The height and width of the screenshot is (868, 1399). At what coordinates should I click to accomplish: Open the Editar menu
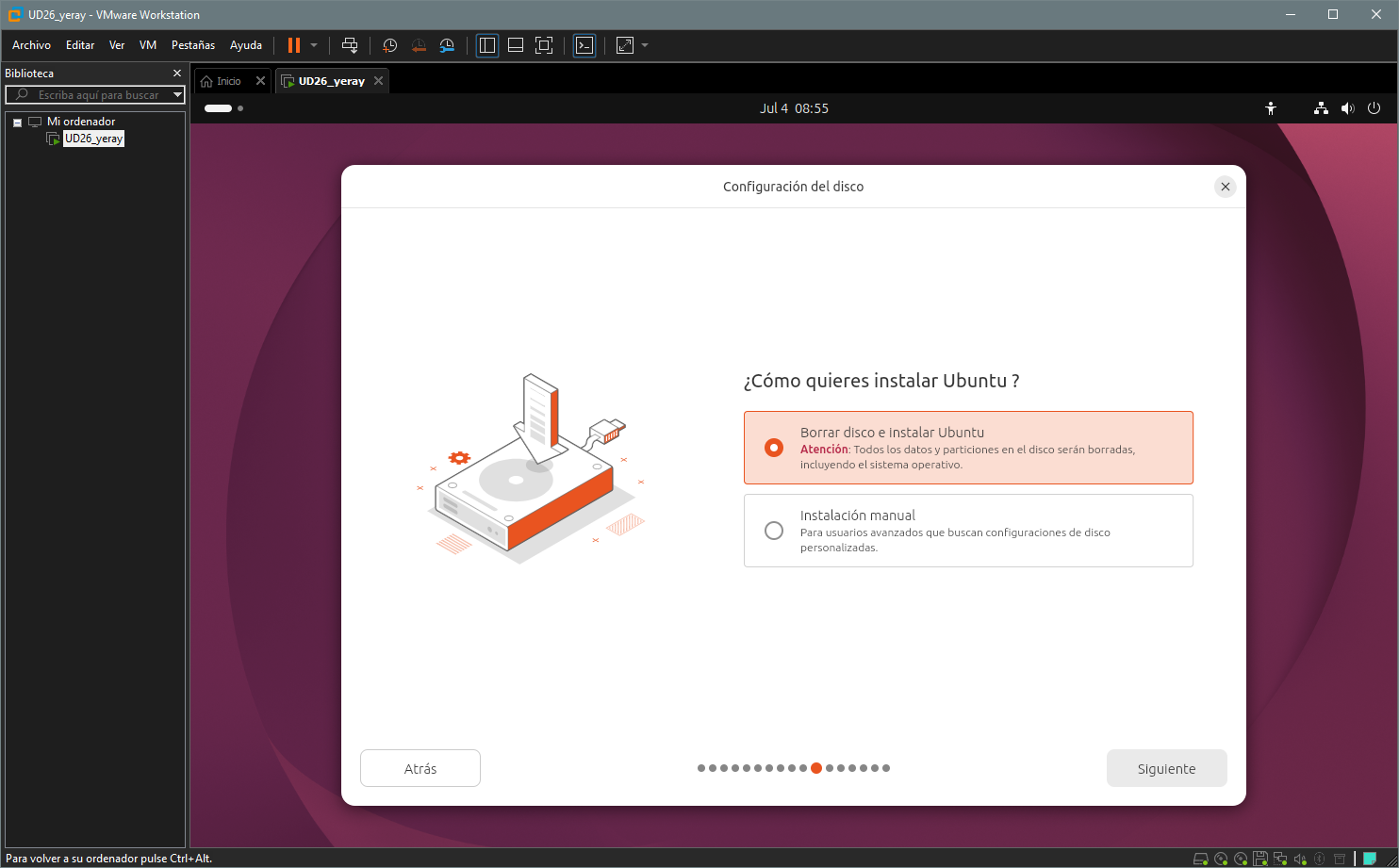tap(80, 45)
